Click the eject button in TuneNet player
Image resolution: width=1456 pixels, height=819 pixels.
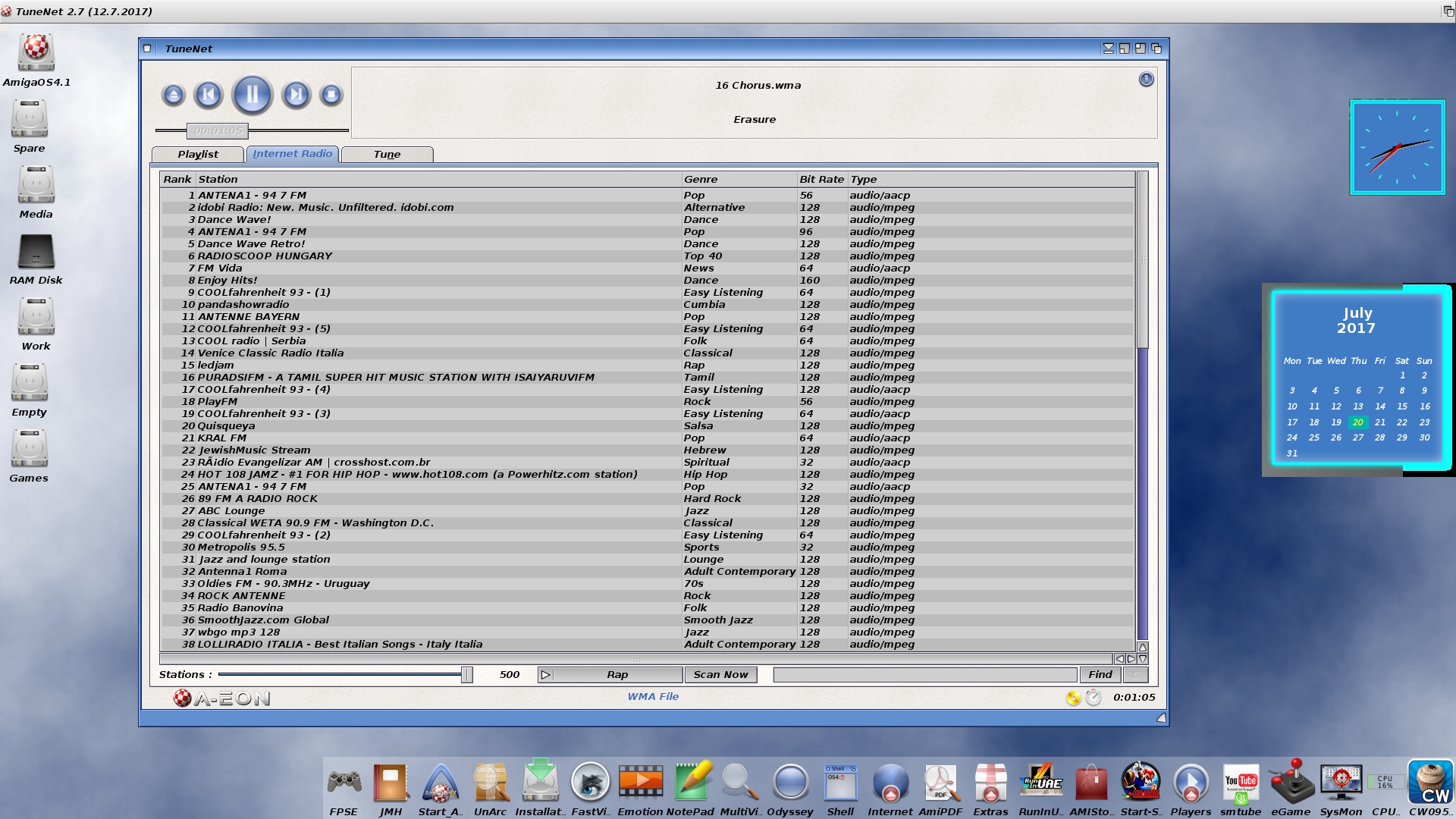coord(173,95)
